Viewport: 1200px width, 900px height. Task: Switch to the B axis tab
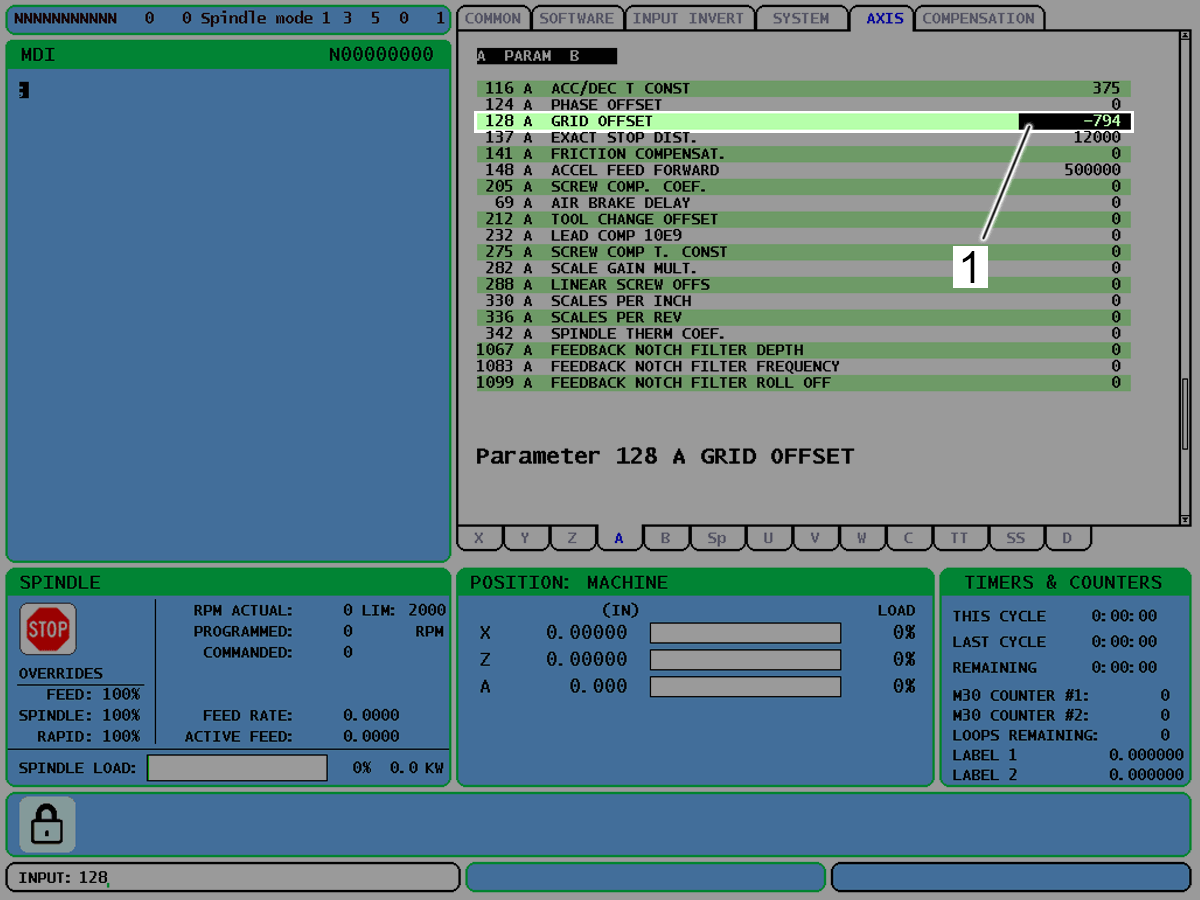665,538
